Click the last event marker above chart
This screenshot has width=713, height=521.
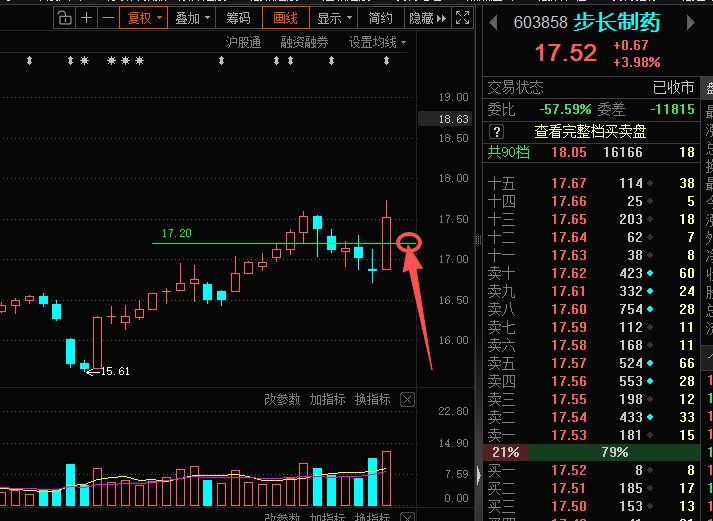coord(387,60)
